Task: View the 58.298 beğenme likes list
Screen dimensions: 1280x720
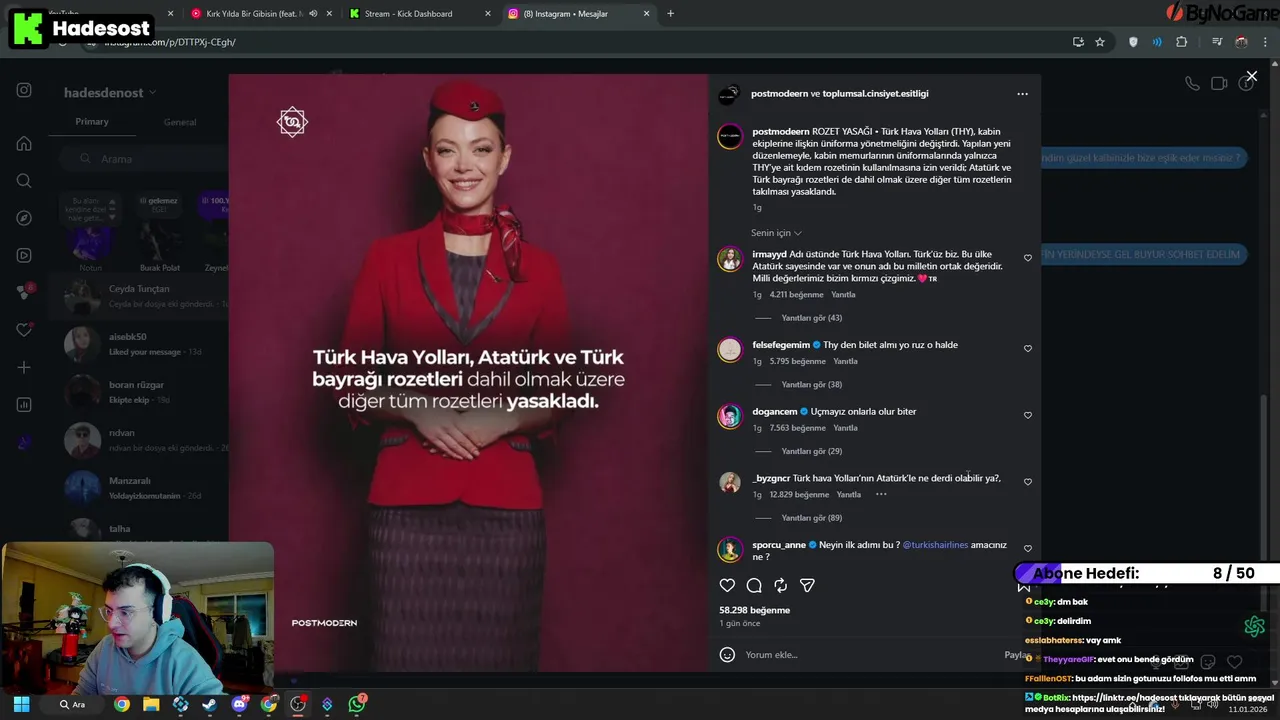Action: click(x=754, y=610)
